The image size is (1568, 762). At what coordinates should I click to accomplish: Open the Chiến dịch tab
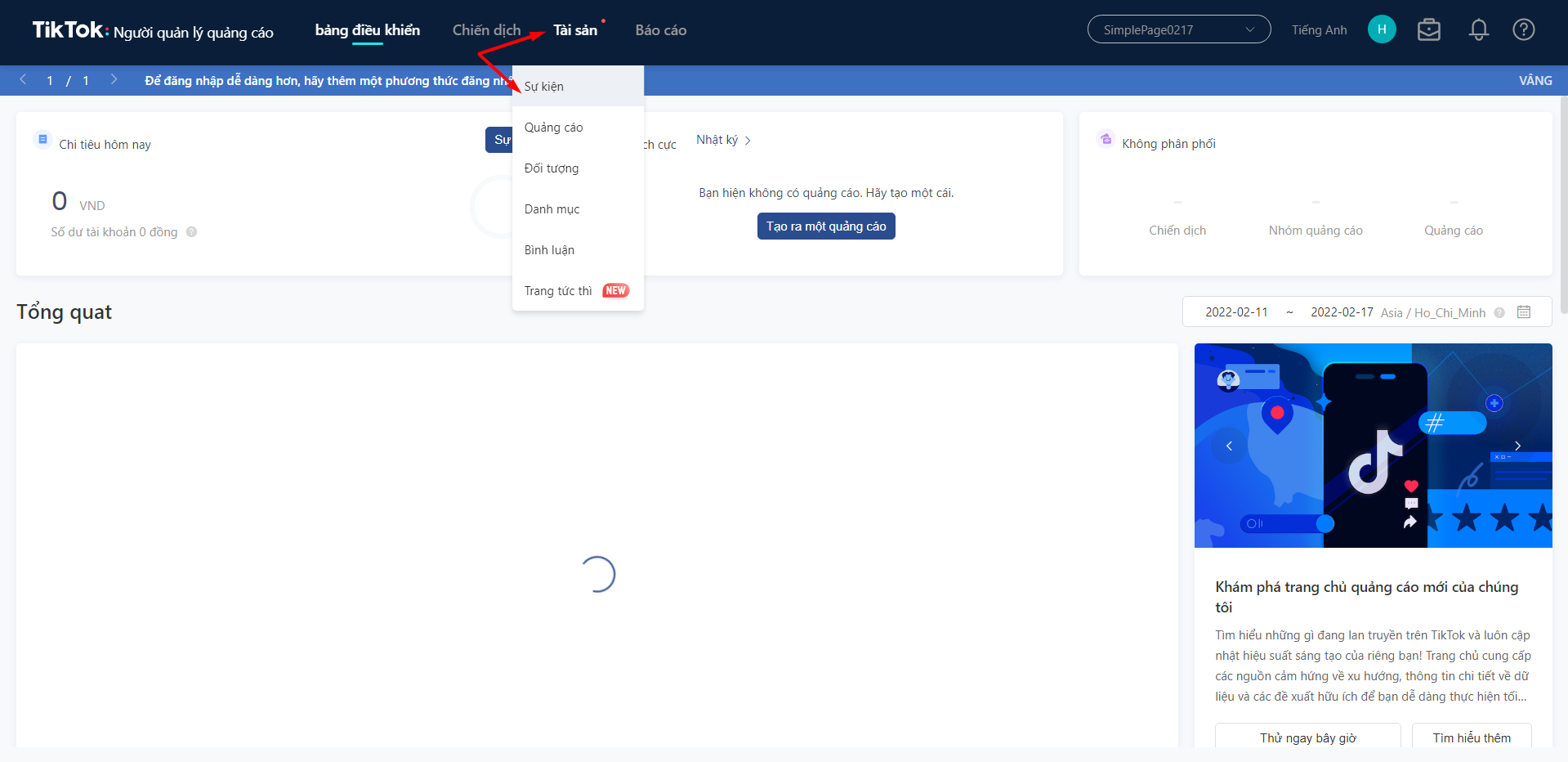(487, 30)
